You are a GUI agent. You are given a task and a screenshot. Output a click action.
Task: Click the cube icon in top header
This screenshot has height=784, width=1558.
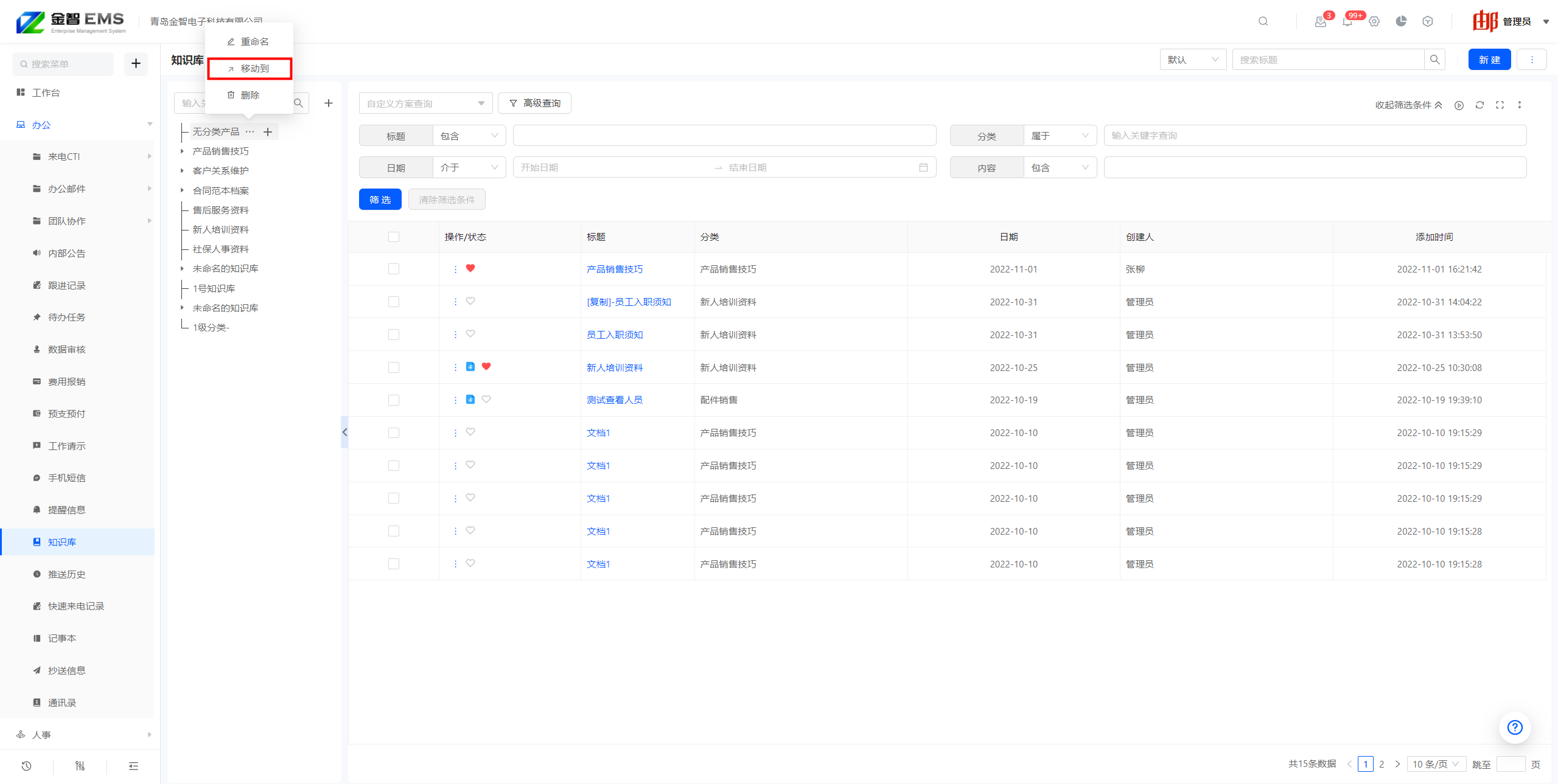pos(1428,21)
